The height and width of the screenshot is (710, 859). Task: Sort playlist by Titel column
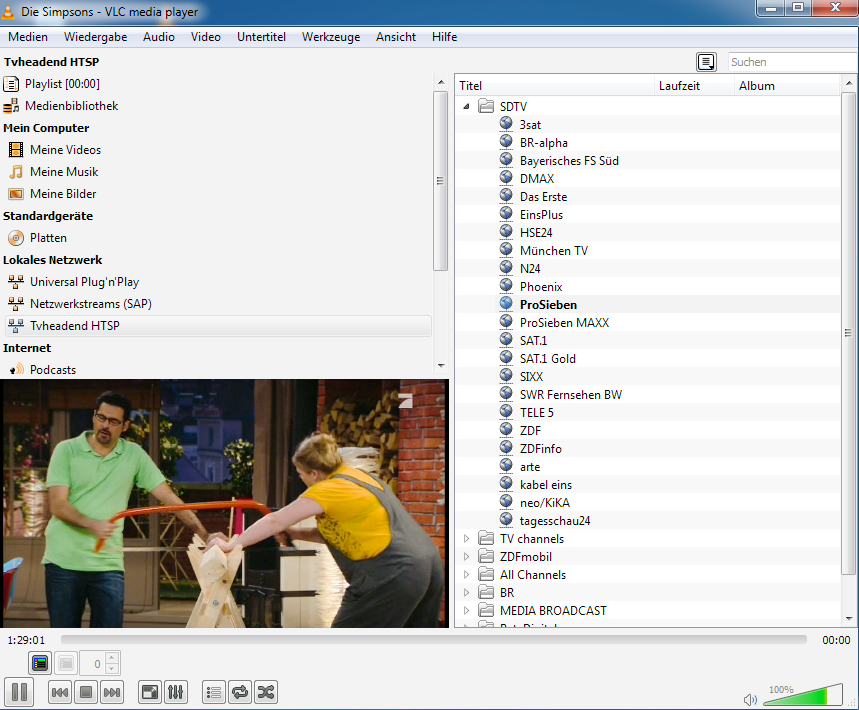coord(555,85)
